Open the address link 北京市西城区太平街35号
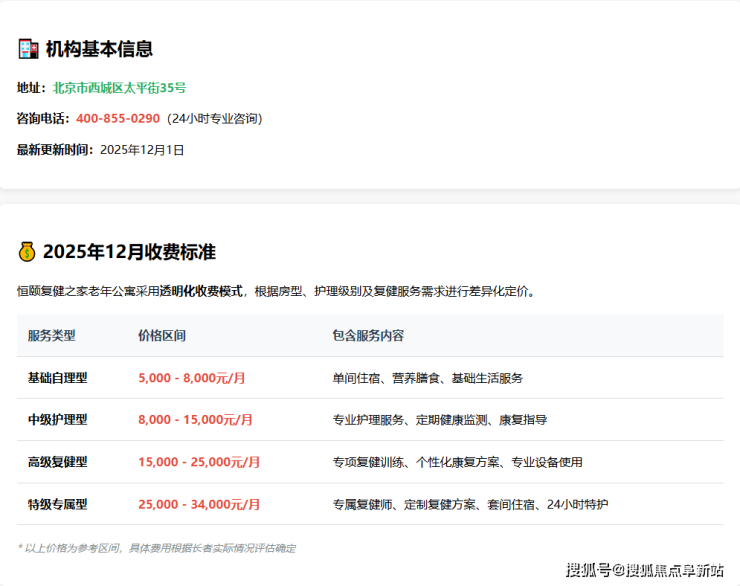The image size is (740, 586). (119, 88)
